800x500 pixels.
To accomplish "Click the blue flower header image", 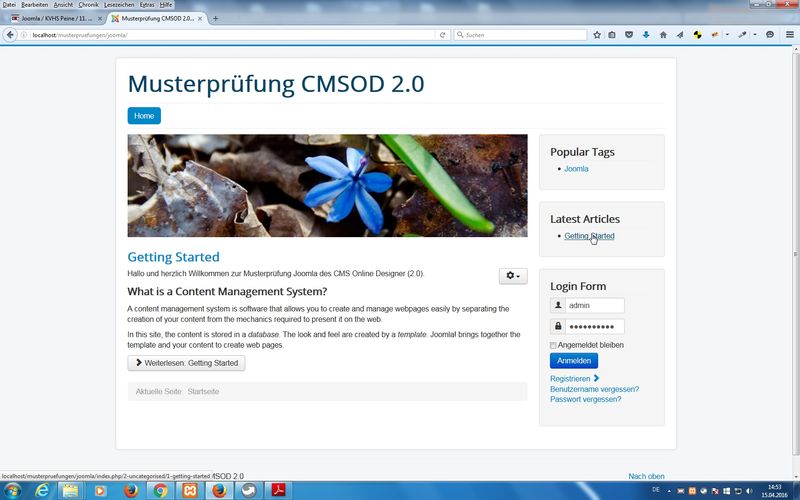I will [328, 186].
